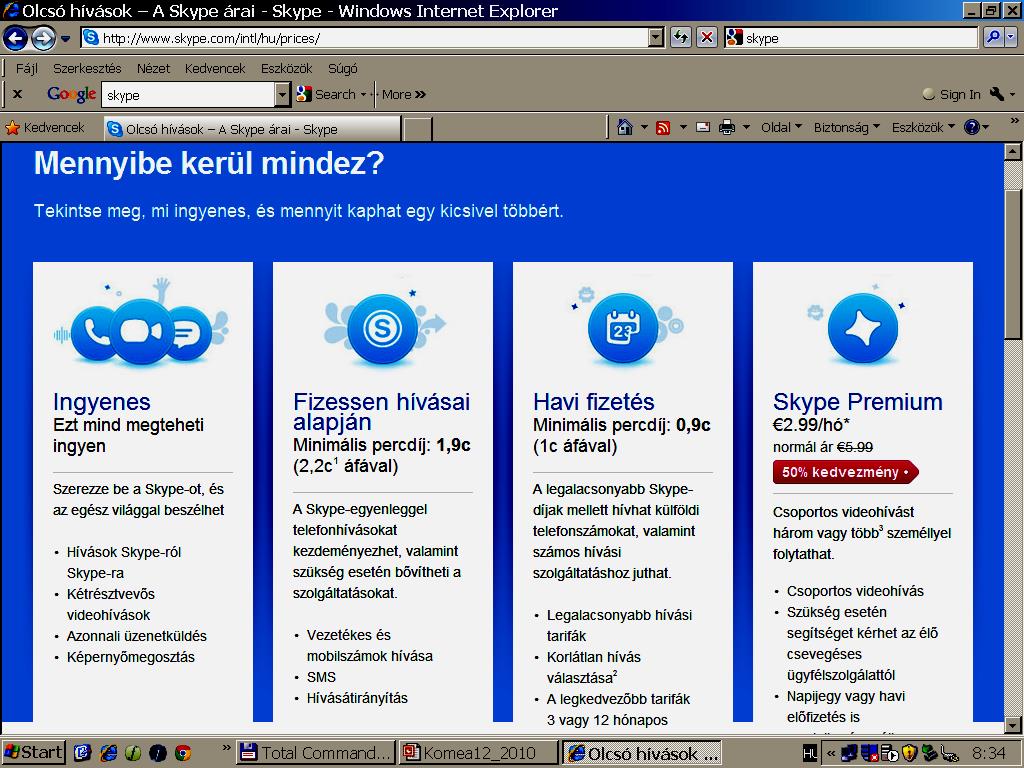Screen dimensions: 1024x768
Task: Open the Fájl menu
Action: [x=27, y=68]
